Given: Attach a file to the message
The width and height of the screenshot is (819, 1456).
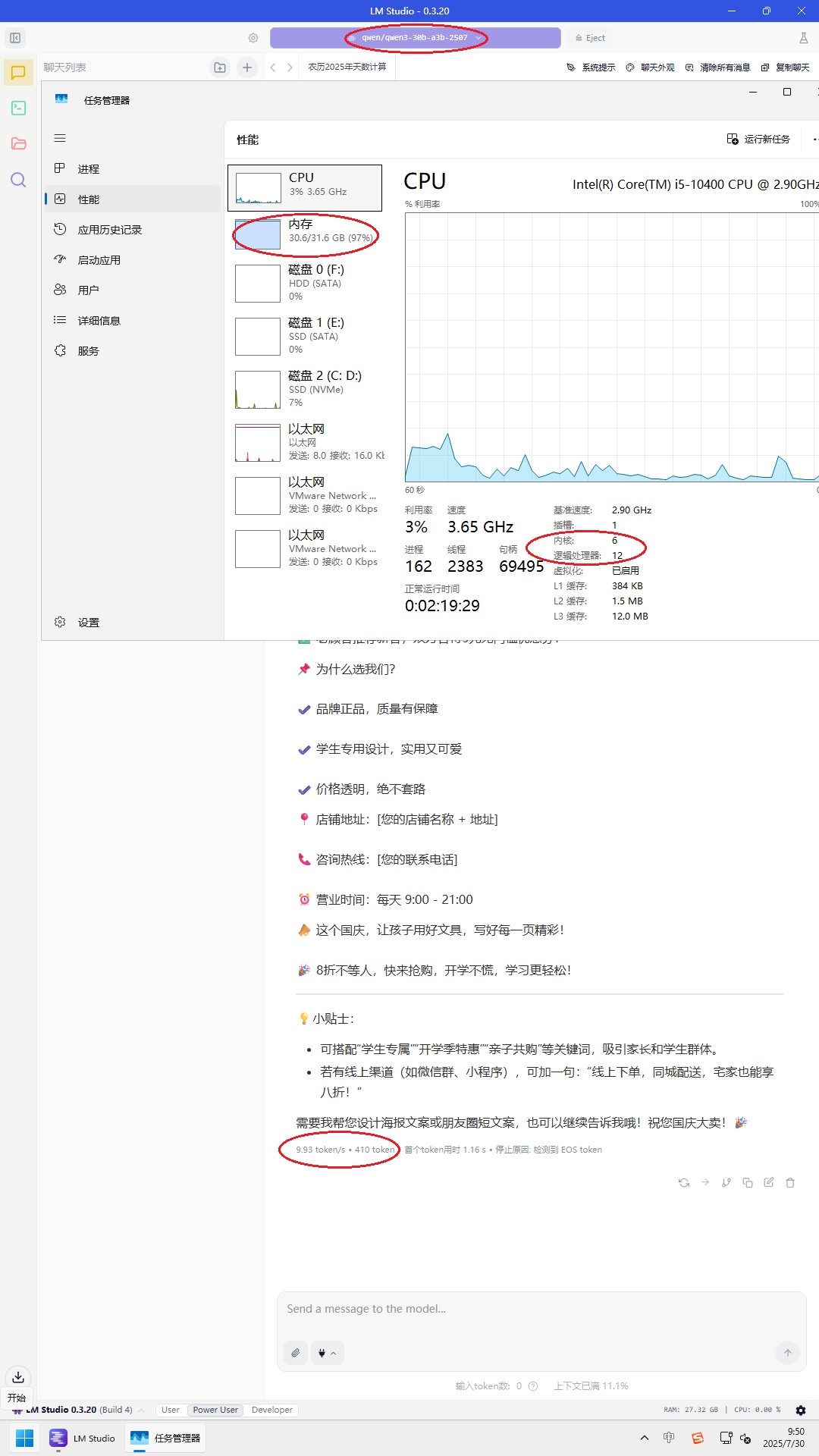Looking at the screenshot, I should tap(296, 1353).
